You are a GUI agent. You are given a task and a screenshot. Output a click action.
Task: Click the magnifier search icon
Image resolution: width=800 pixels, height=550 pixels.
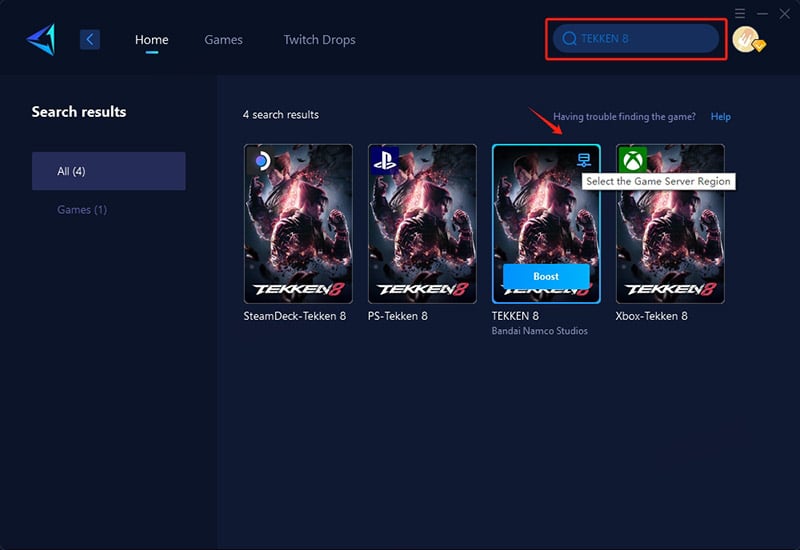point(569,38)
